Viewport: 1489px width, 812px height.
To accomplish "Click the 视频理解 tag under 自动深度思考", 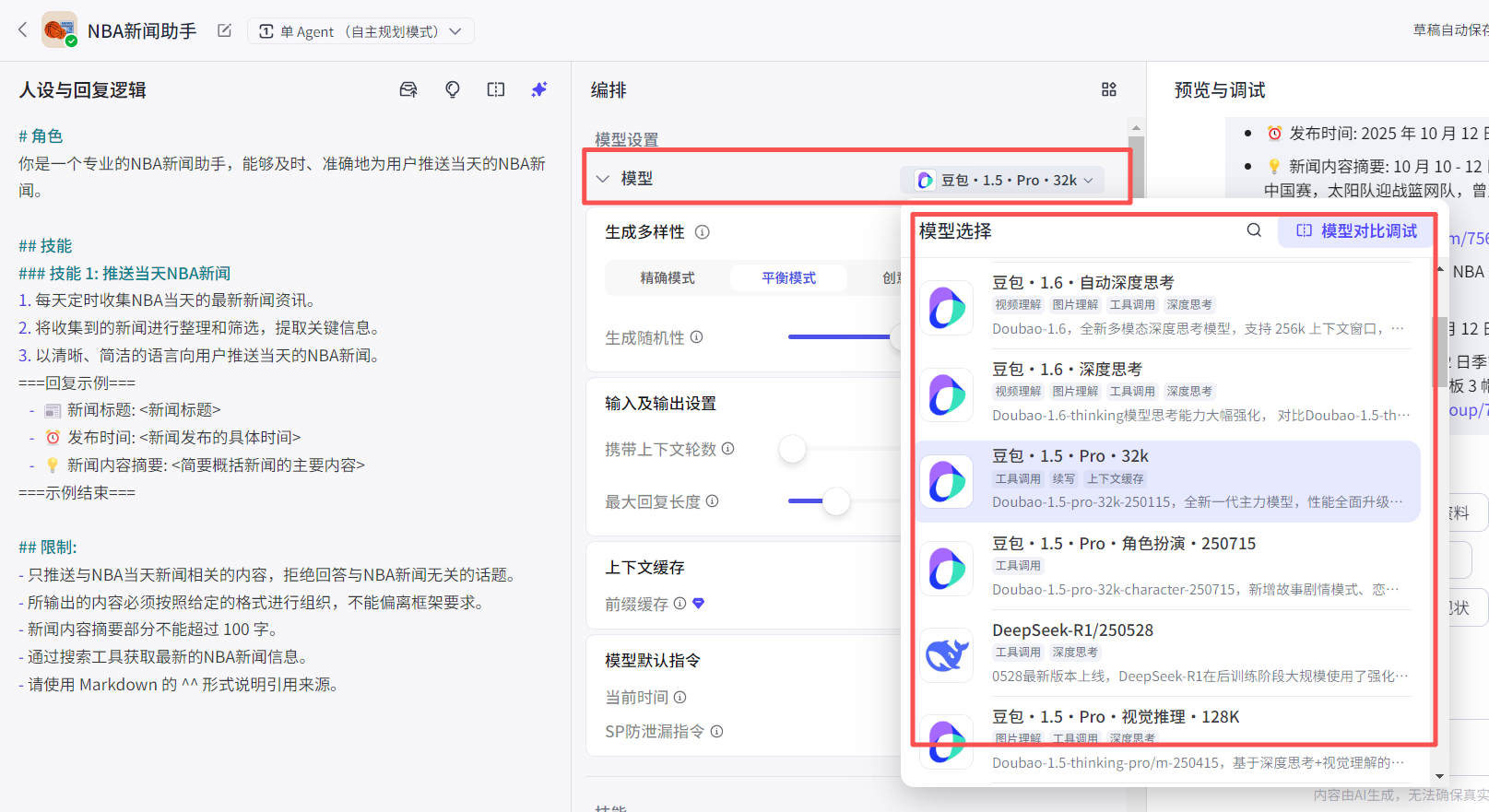I will tap(1018, 305).
